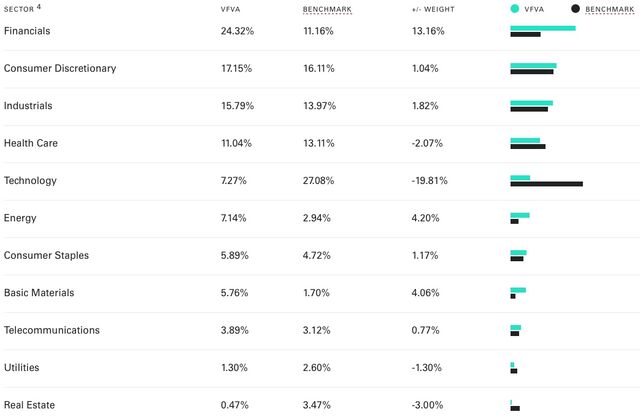640x417 pixels.
Task: Click the teal VFVA legend dot
Action: [x=515, y=9]
